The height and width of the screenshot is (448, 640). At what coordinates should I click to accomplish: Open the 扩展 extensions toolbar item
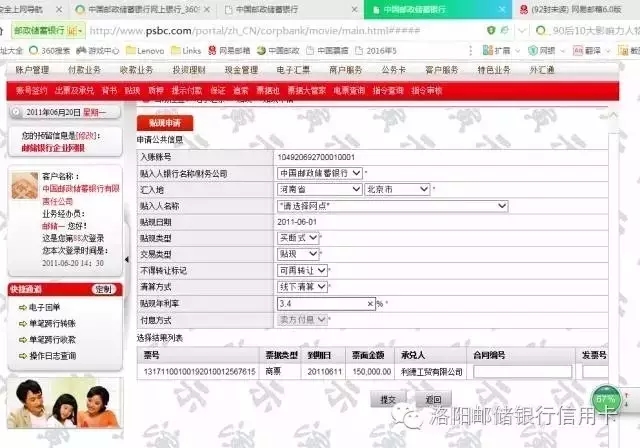[496, 51]
